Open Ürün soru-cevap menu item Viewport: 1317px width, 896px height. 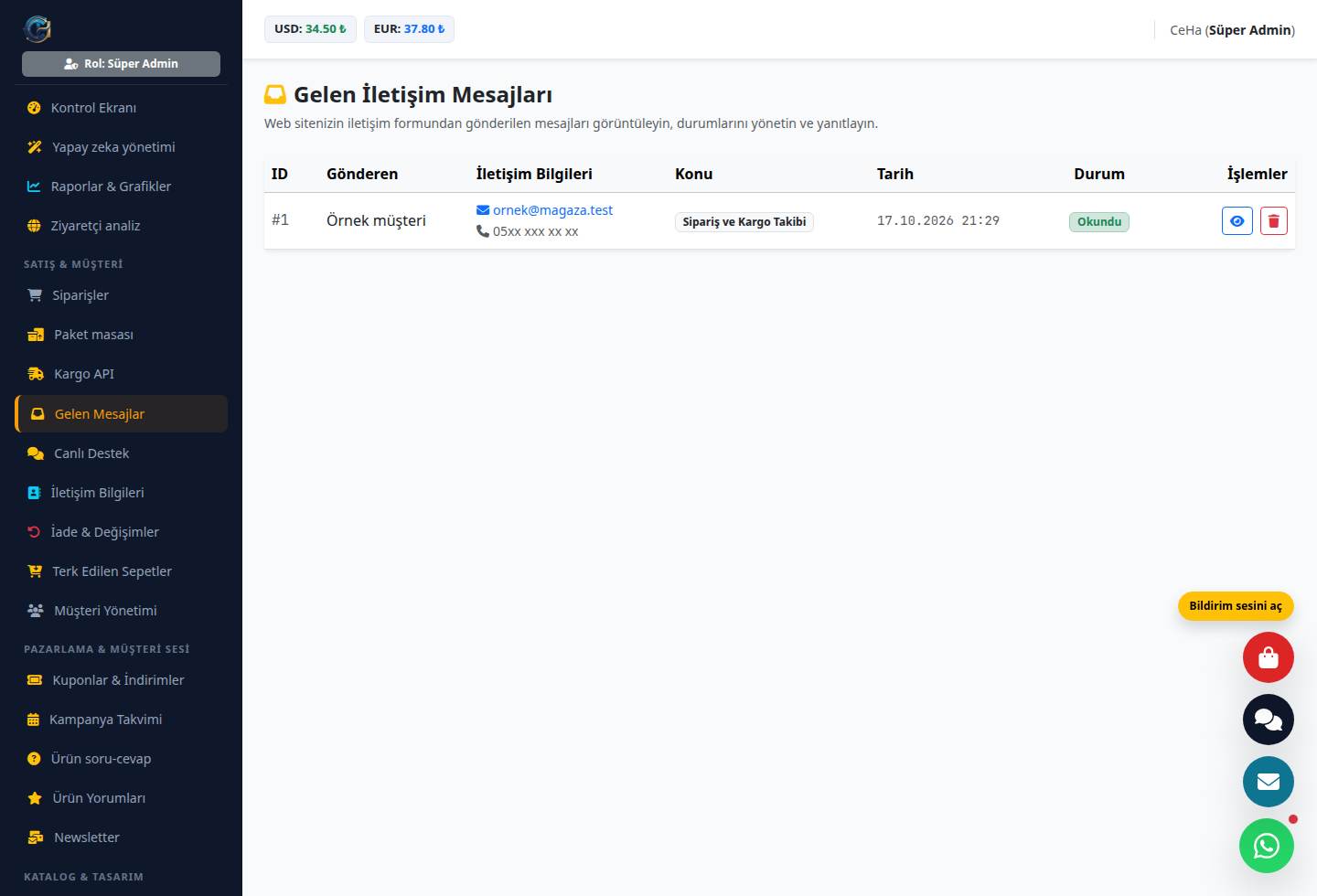point(122,759)
